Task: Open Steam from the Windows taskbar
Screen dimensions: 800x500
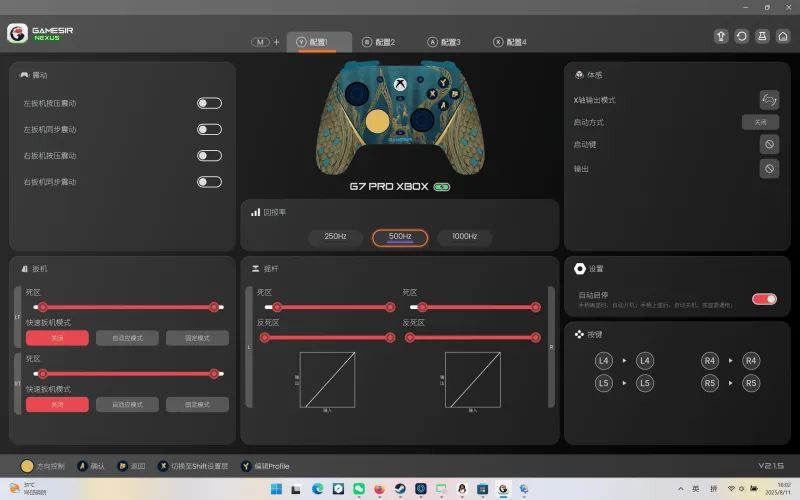Action: [399, 489]
